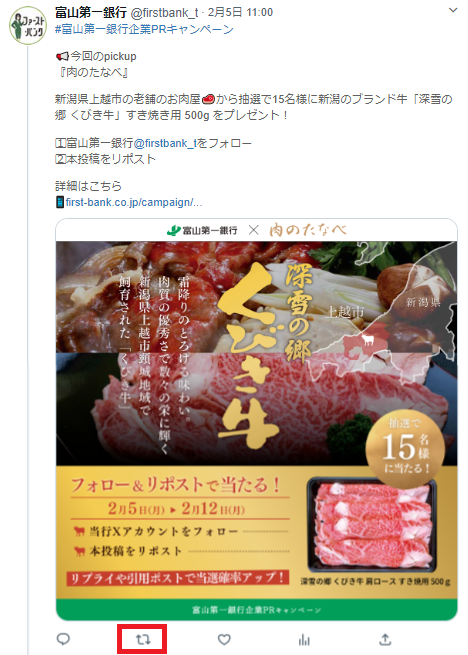The image size is (468, 655).
Task: Open the くびき牛 campaign image
Action: tap(257, 419)
